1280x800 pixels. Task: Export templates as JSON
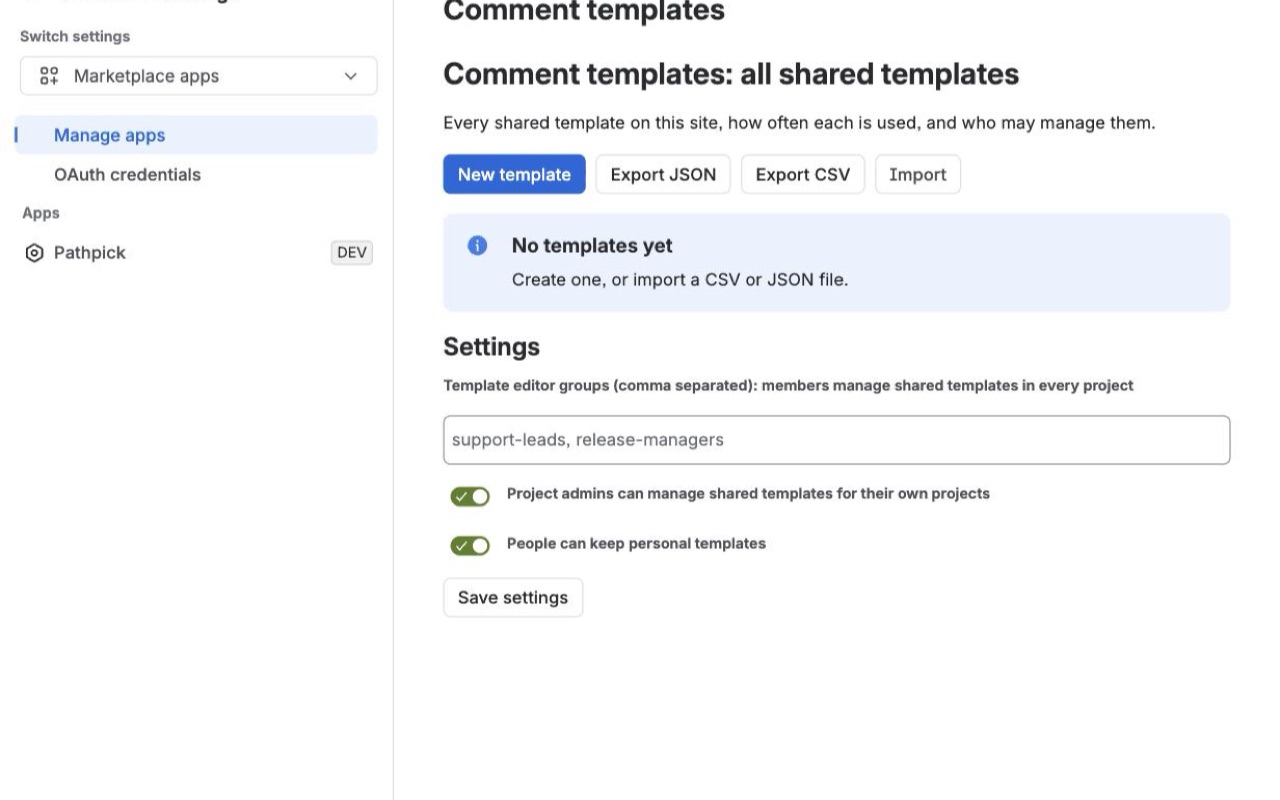point(663,174)
